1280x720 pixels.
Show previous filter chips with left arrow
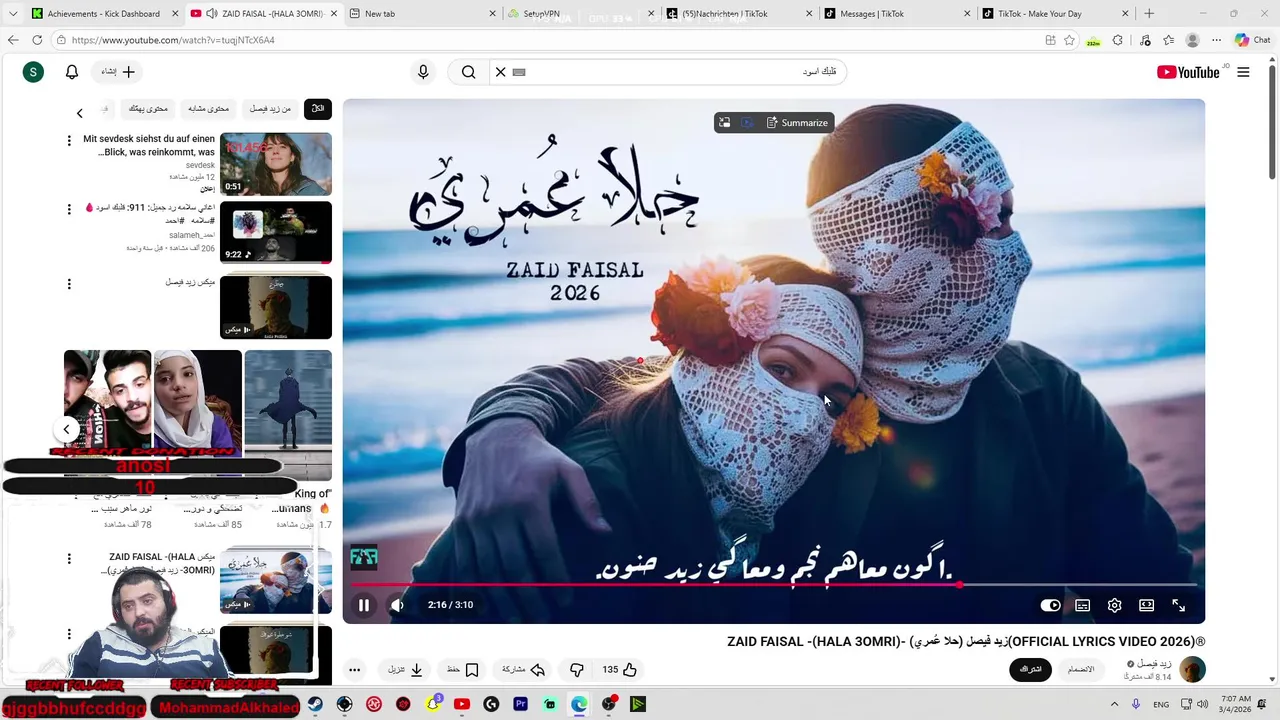(x=79, y=113)
